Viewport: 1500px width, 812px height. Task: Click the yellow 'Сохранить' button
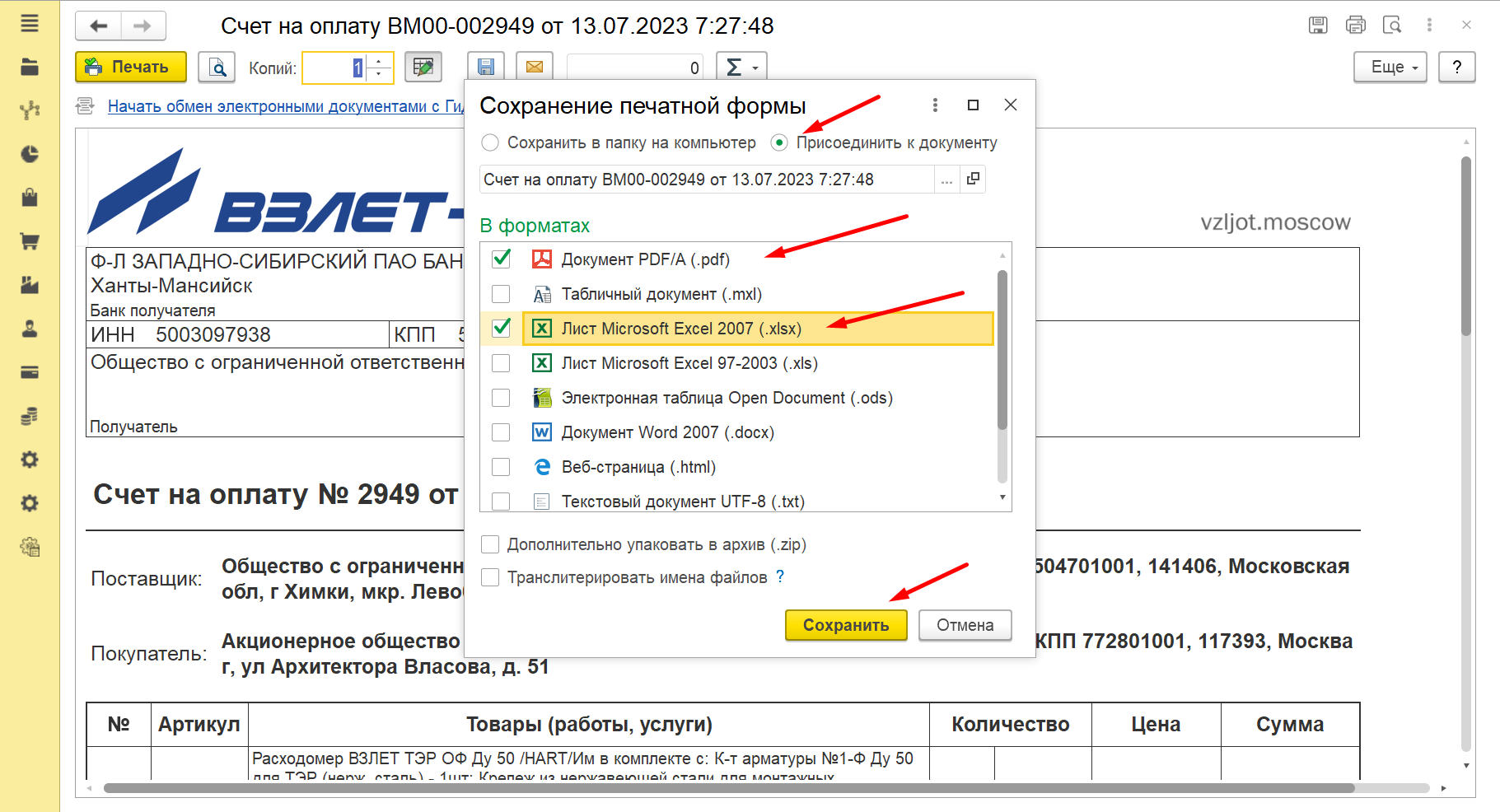click(846, 625)
